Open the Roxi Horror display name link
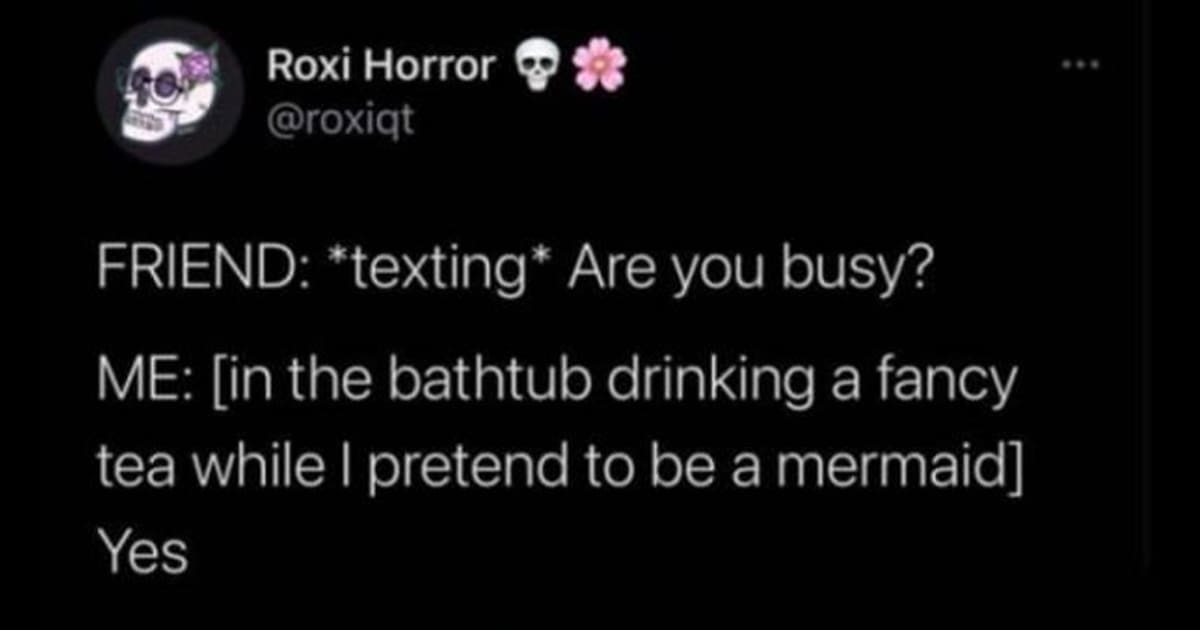The image size is (1200, 630). [381, 67]
